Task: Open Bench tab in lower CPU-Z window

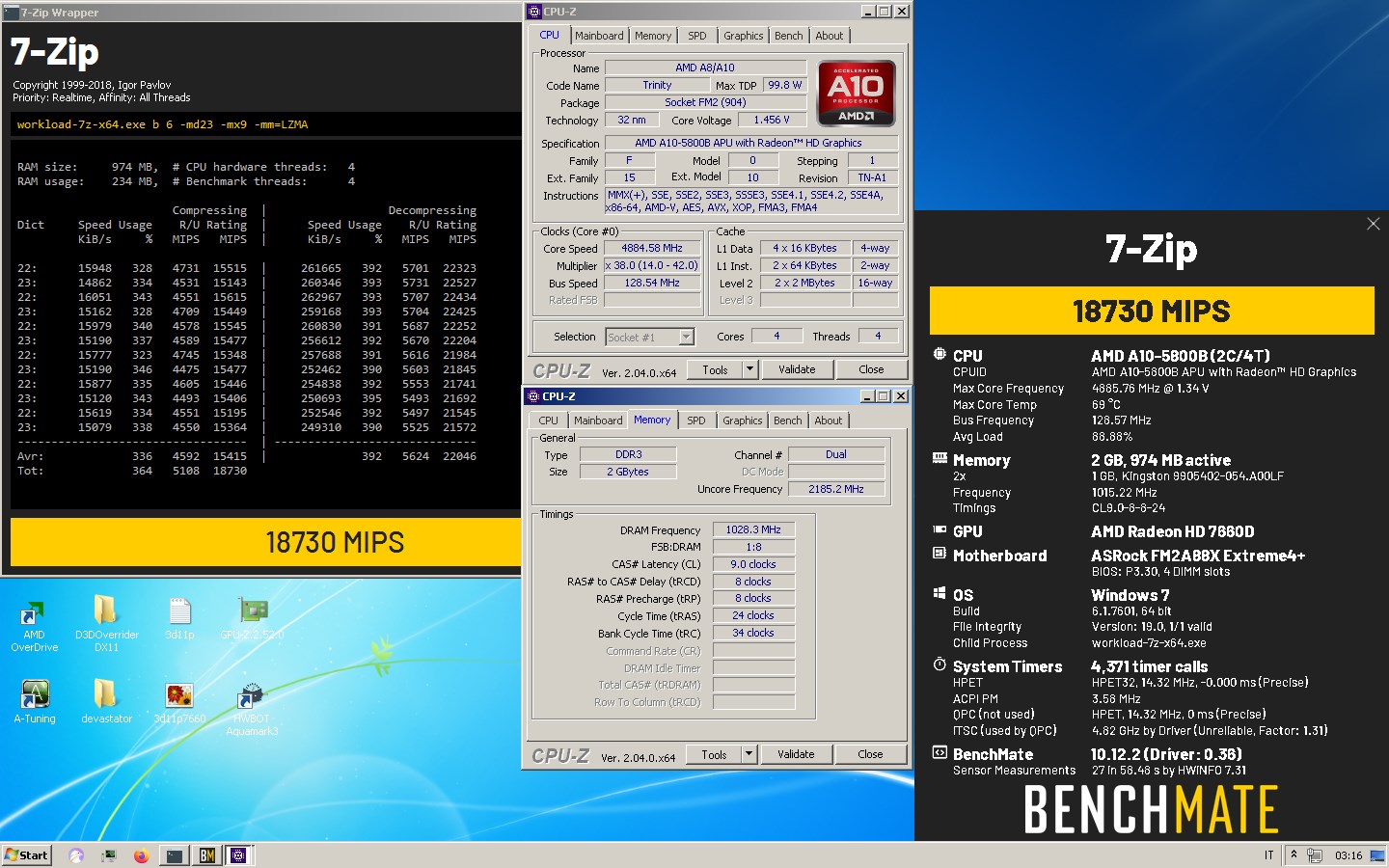Action: (x=788, y=420)
